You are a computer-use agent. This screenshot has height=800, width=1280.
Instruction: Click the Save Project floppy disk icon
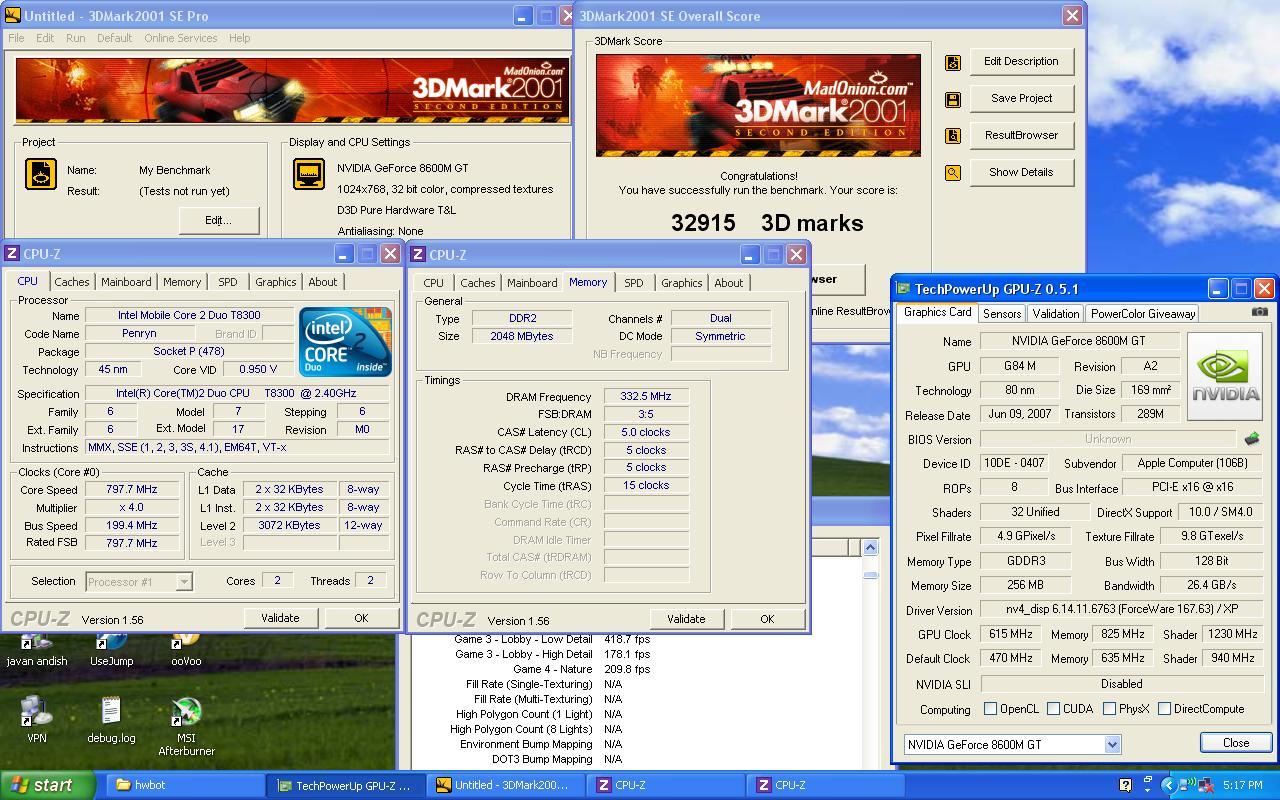pyautogui.click(x=953, y=99)
